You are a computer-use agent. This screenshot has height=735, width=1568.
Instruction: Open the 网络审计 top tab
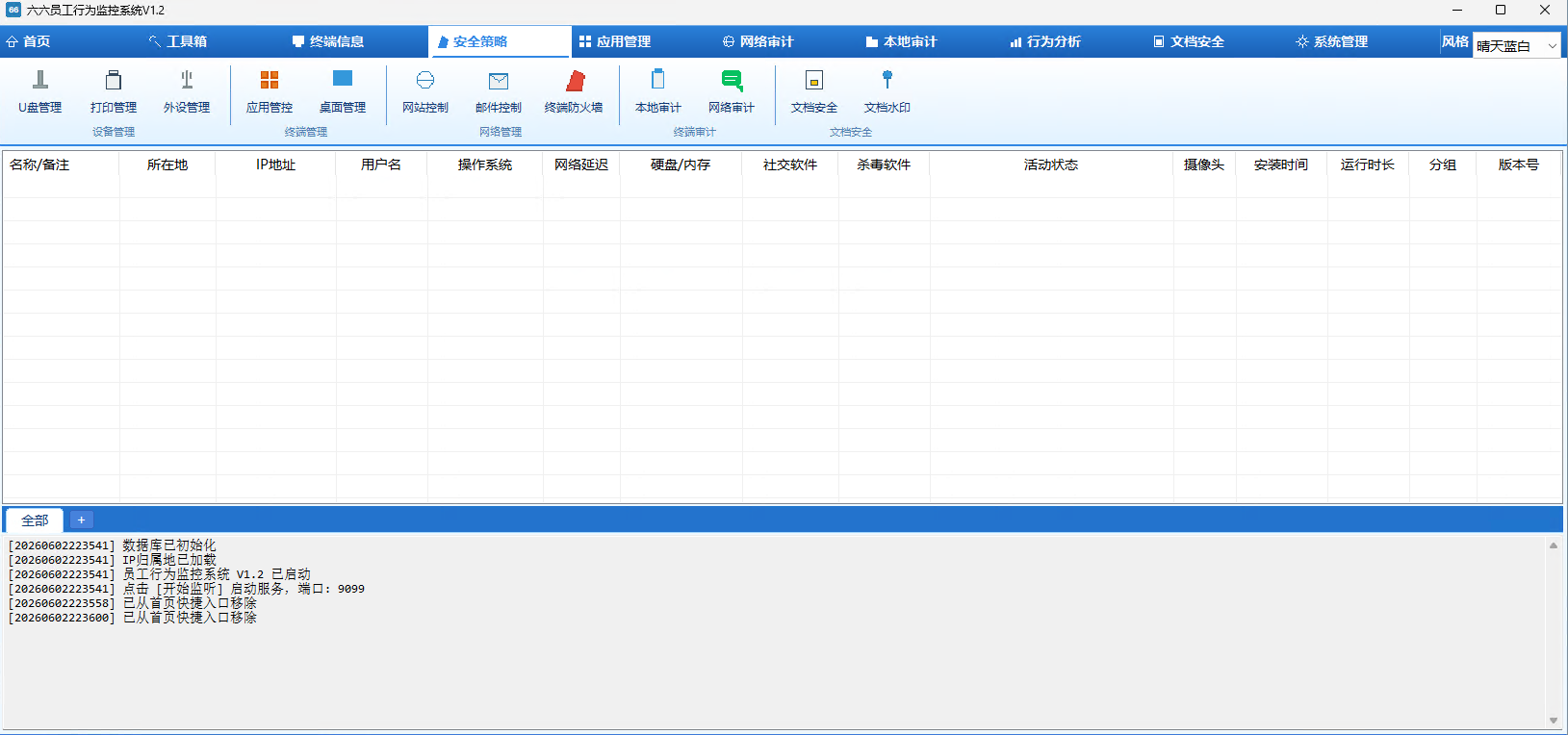point(758,41)
